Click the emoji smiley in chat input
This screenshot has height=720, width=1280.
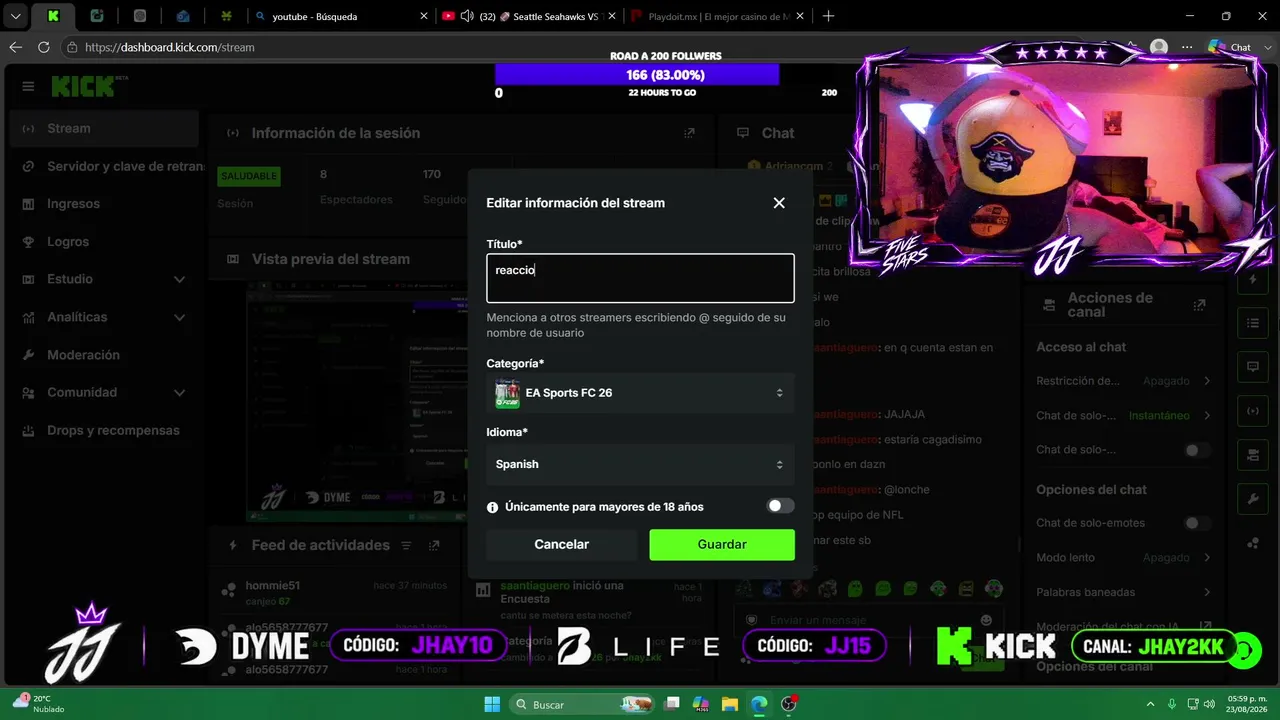pos(986,620)
